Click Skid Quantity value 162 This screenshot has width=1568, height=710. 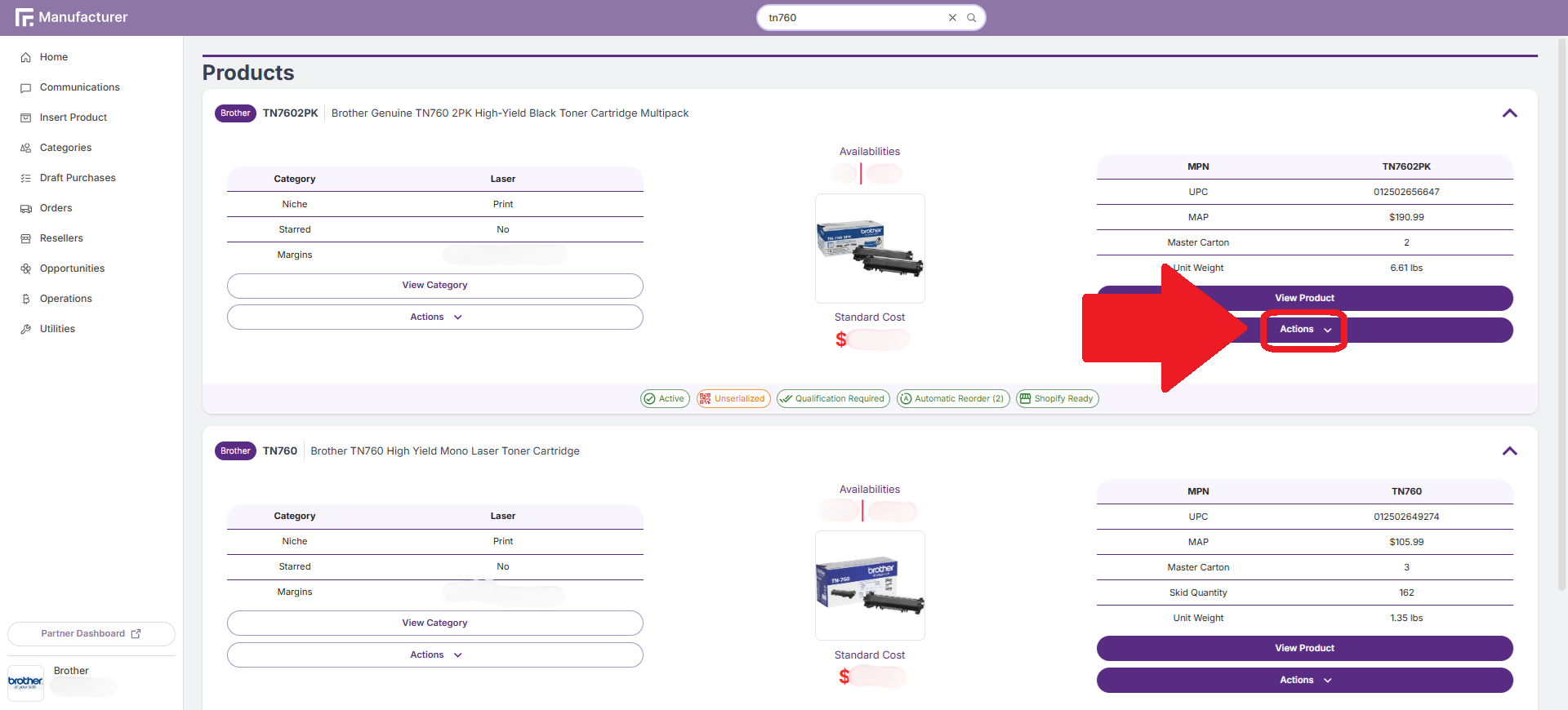1406,593
